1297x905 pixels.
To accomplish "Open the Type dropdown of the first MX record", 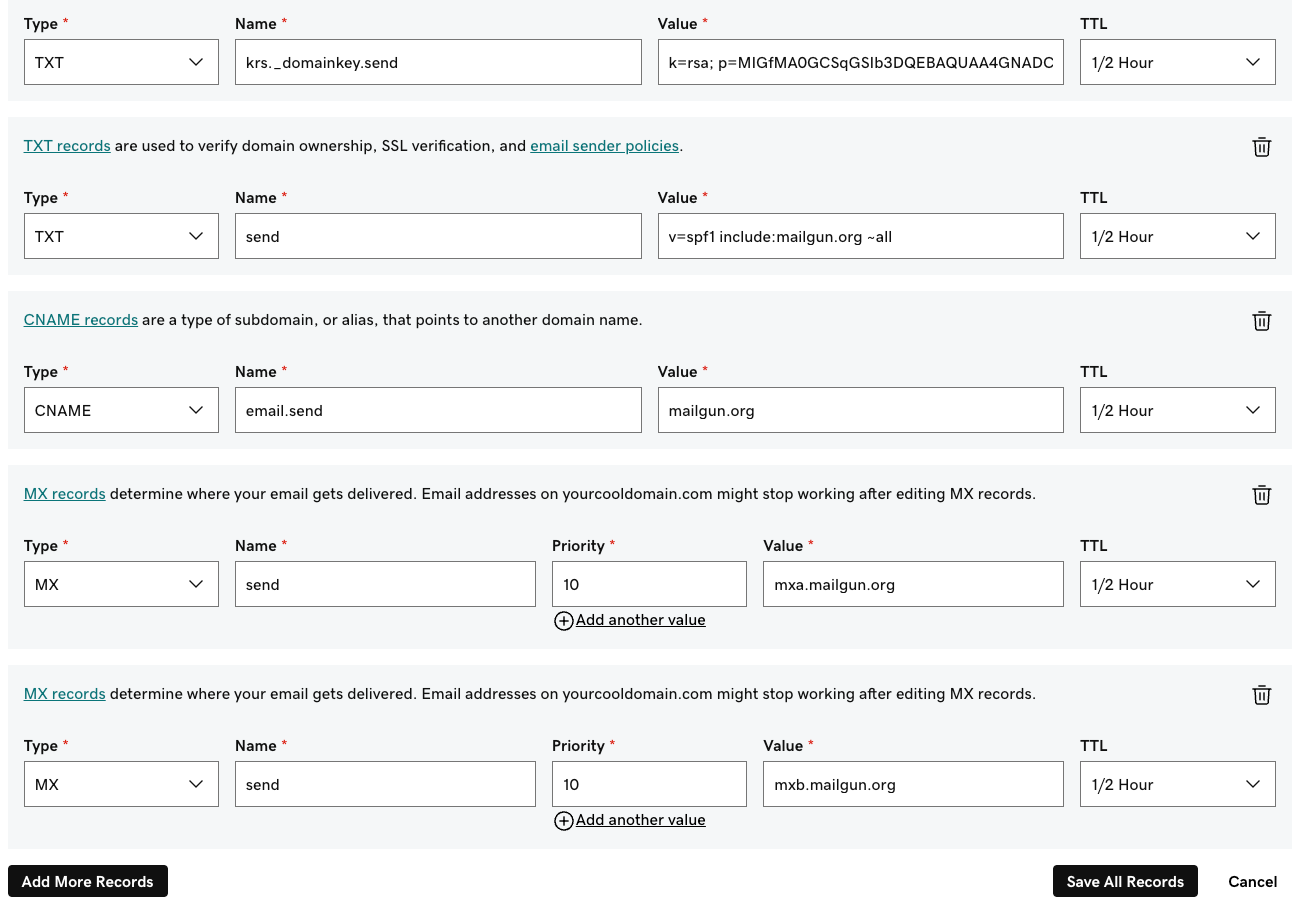I will (x=120, y=584).
